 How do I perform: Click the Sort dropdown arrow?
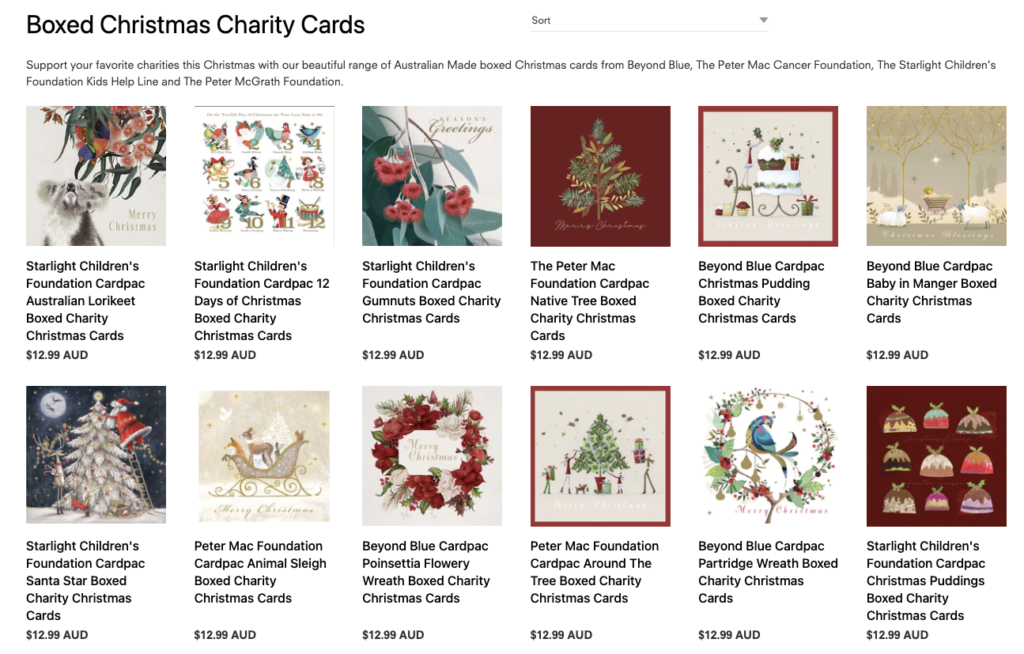click(x=763, y=20)
